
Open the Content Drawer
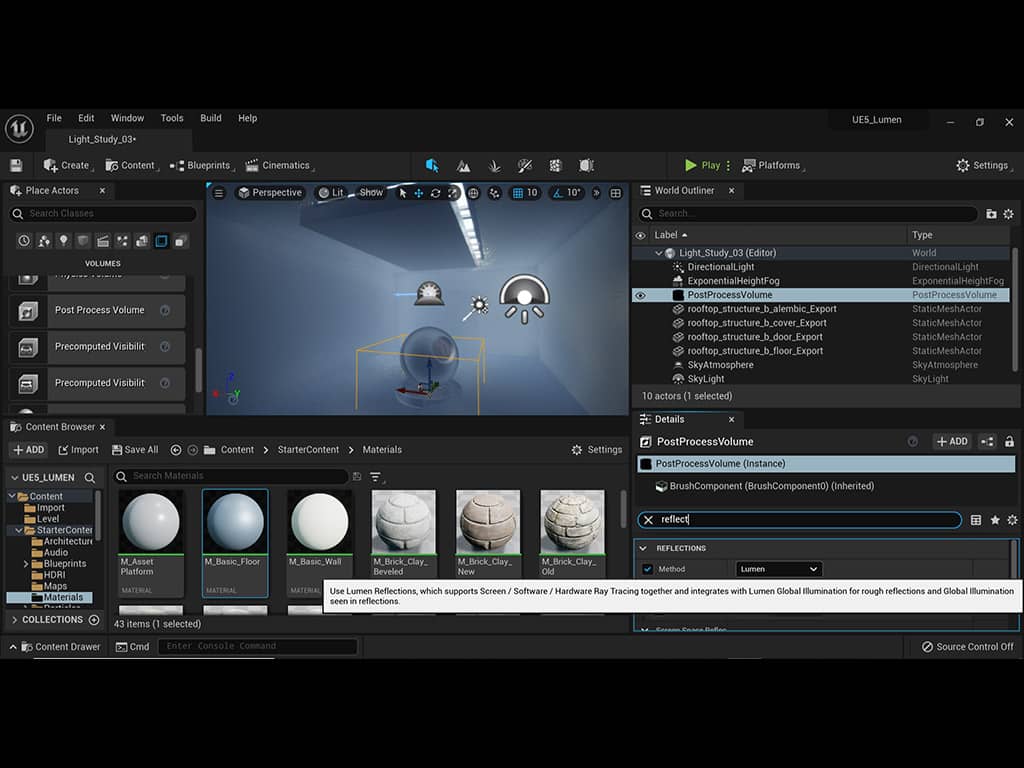pyautogui.click(x=61, y=647)
